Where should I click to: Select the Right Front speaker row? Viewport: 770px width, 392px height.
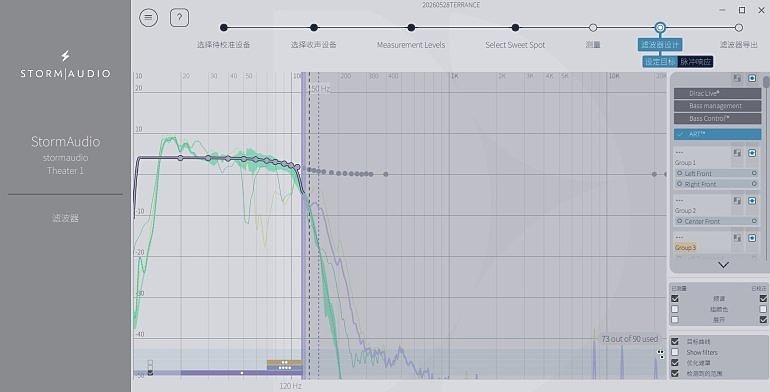(717, 184)
